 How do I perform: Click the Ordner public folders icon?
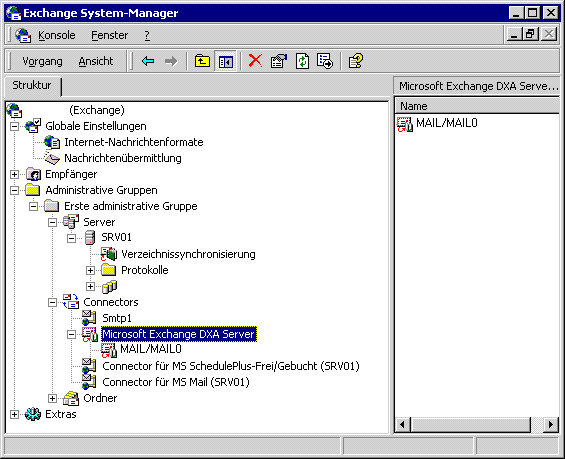click(x=71, y=398)
